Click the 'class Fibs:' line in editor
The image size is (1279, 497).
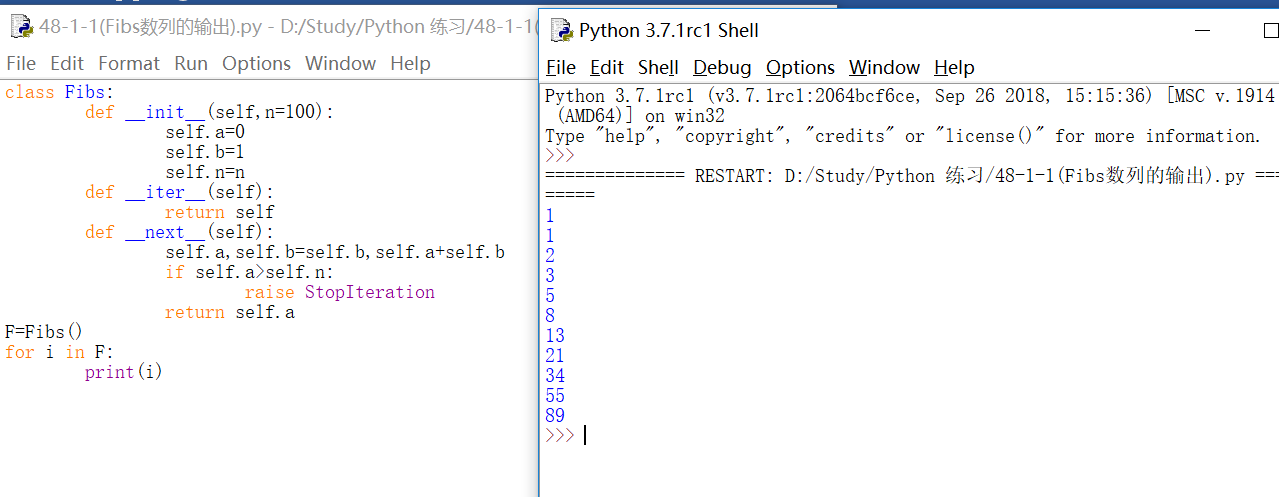pos(60,92)
